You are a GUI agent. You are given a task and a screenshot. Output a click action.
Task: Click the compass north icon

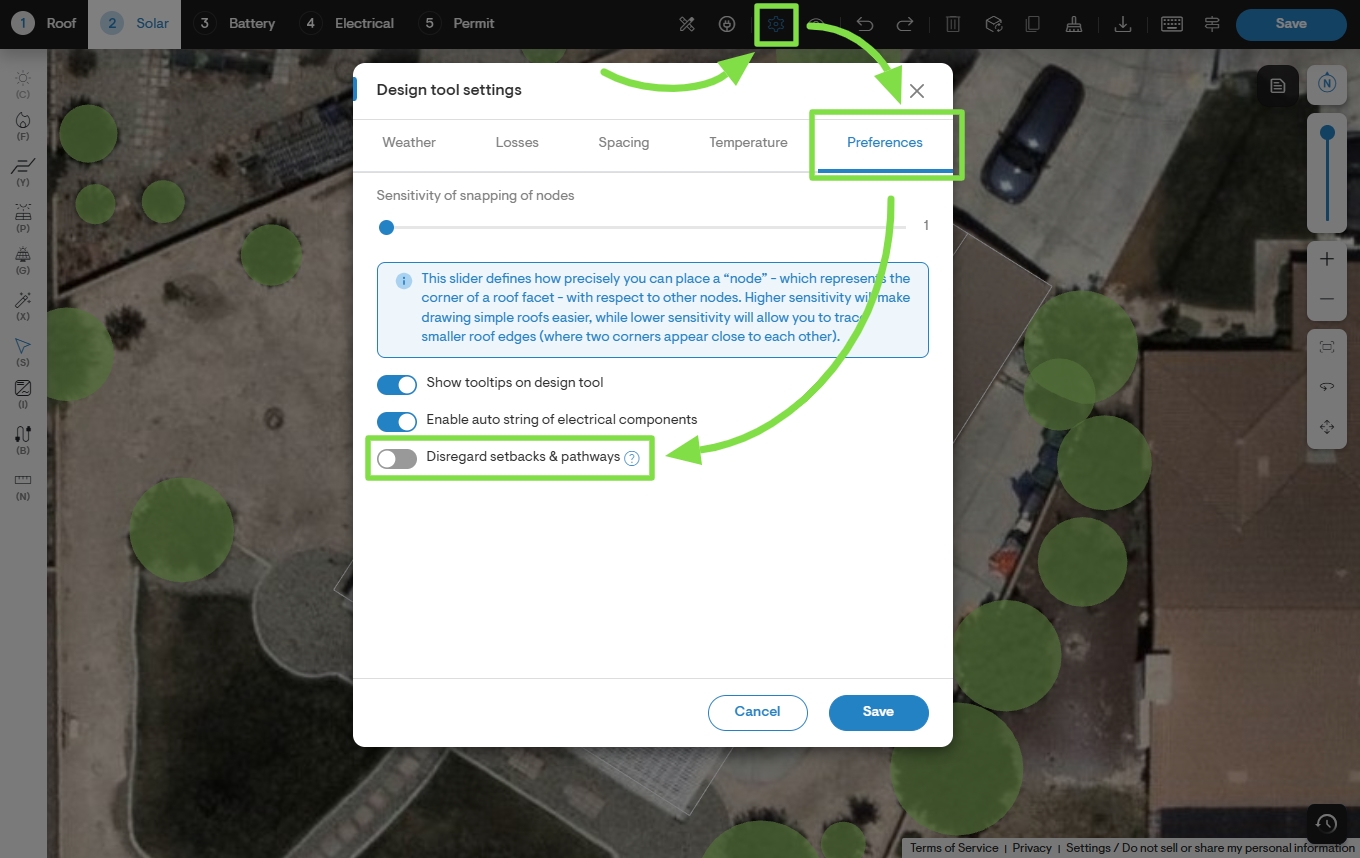pos(1327,83)
